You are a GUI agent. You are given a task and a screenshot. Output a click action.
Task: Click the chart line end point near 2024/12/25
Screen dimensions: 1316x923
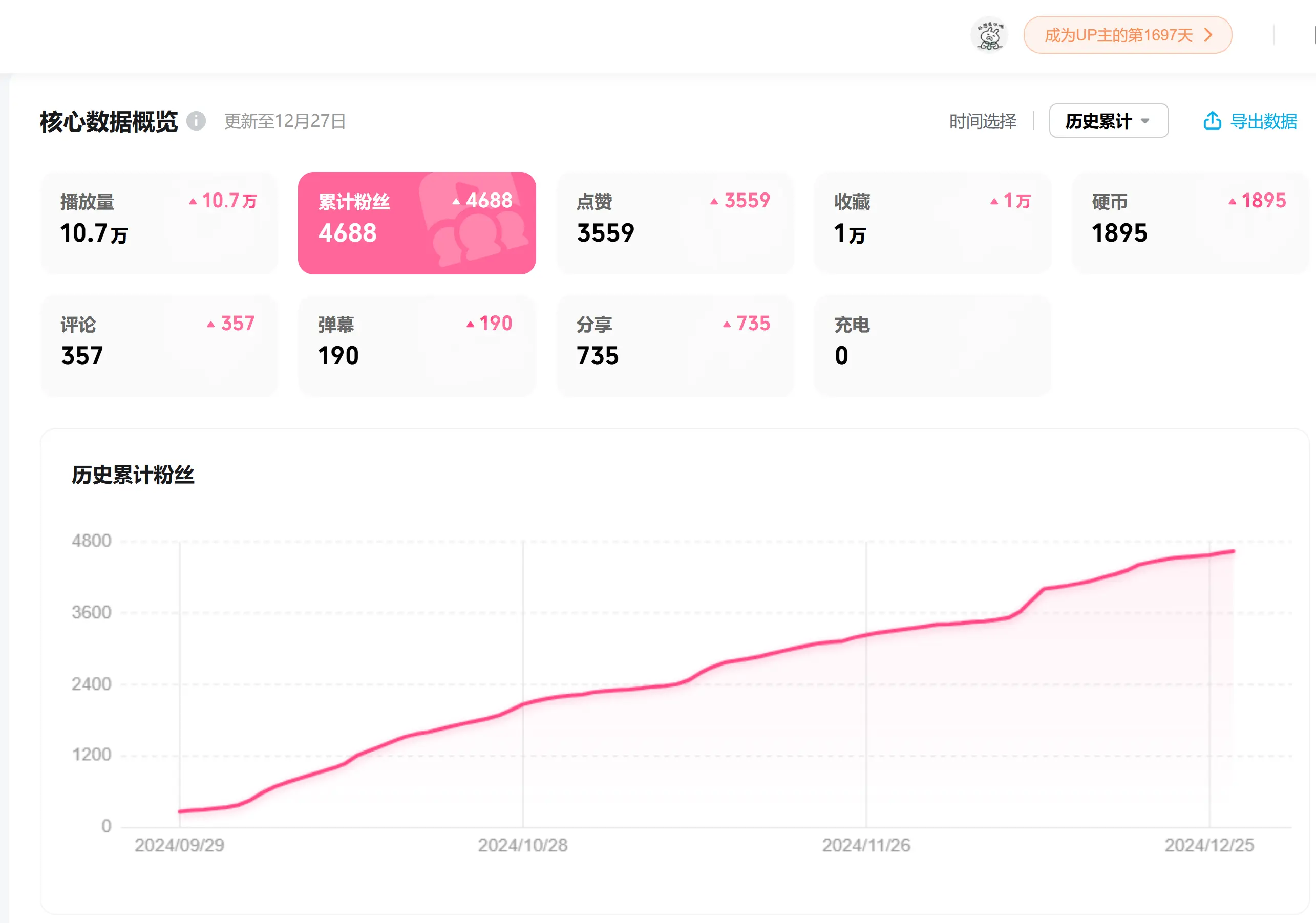[x=1233, y=552]
